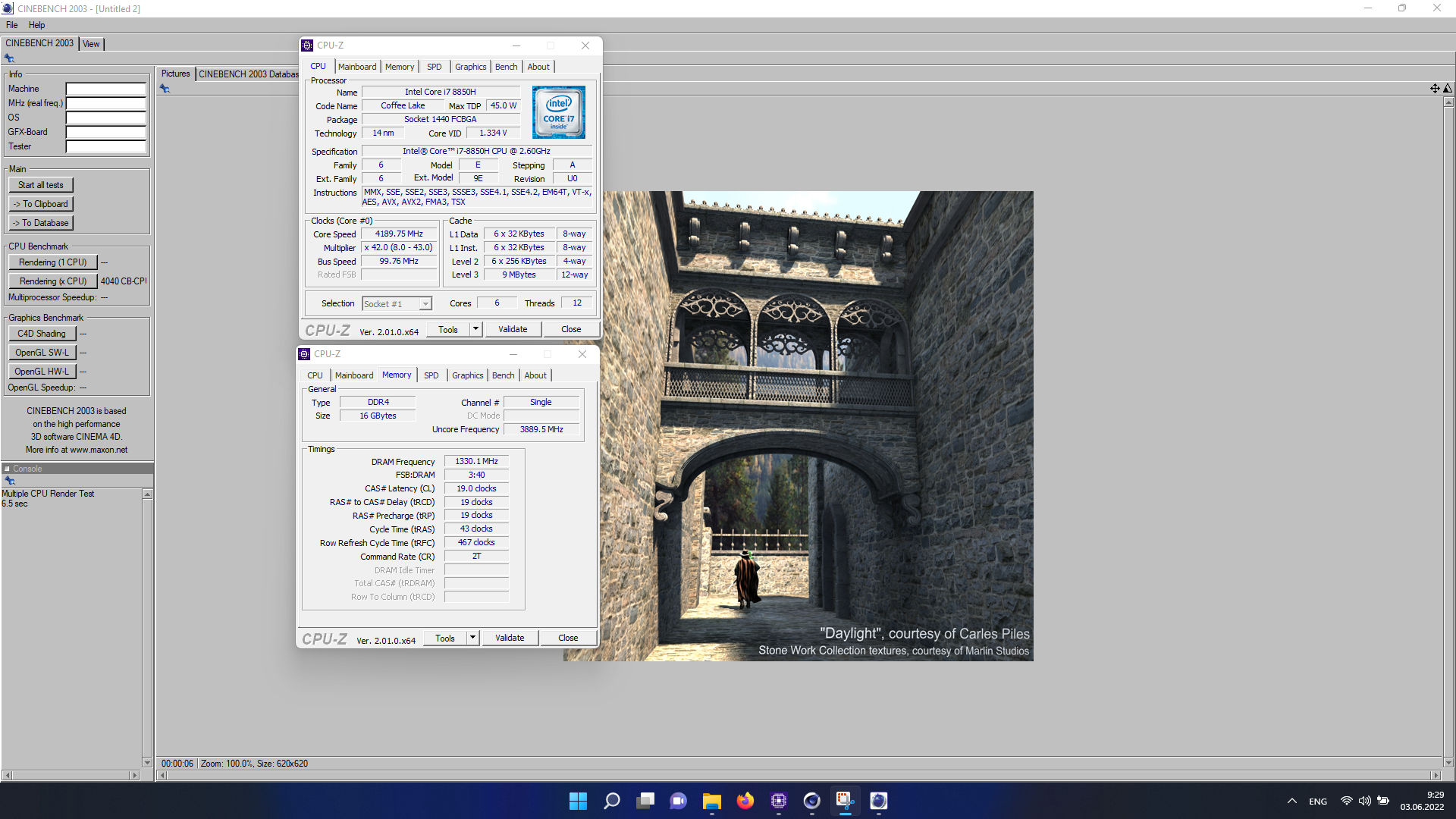Open Snipping Tool from the taskbar
The height and width of the screenshot is (819, 1456).
[x=845, y=801]
